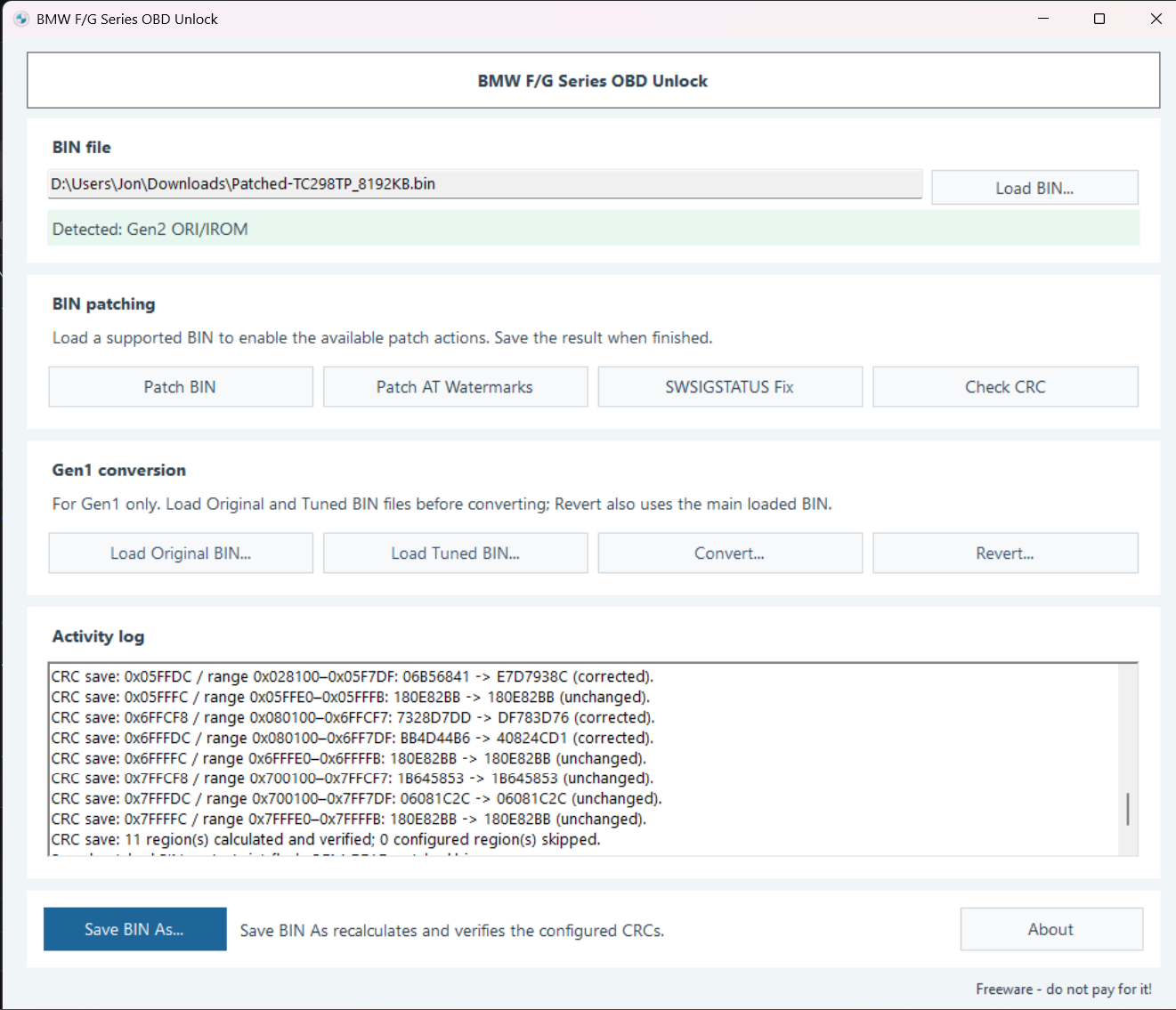Viewport: 1176px width, 1010px height.
Task: Minimize the OBD Unlock window
Action: pos(1043,19)
